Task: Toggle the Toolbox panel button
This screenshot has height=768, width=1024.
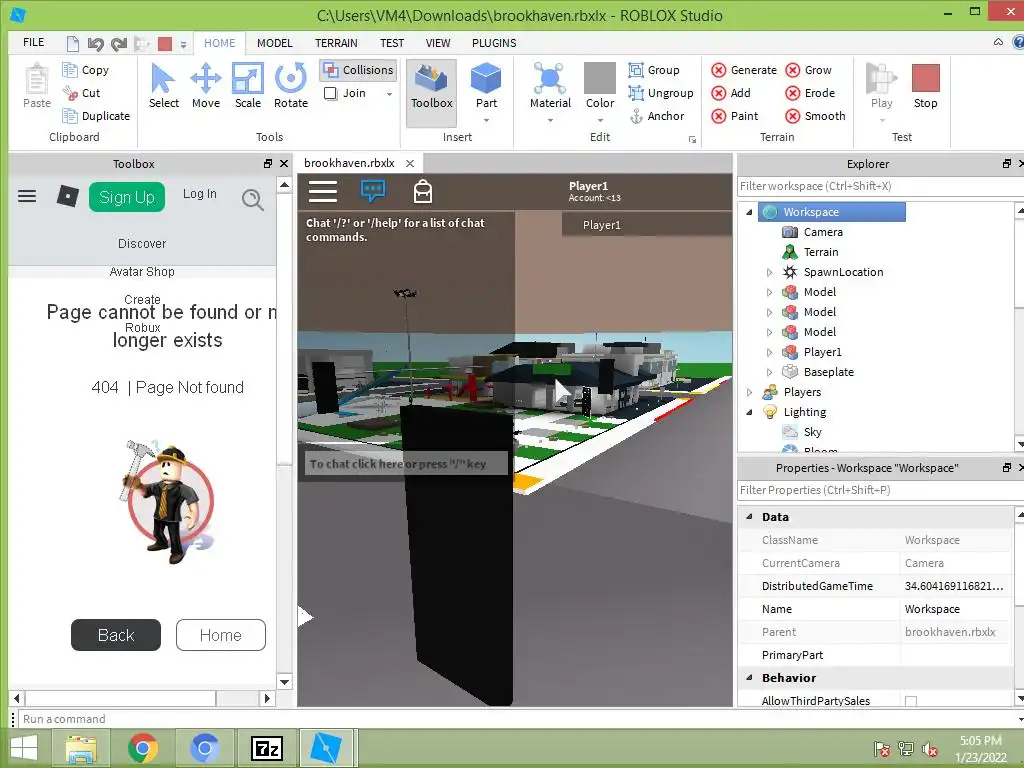Action: [431, 93]
